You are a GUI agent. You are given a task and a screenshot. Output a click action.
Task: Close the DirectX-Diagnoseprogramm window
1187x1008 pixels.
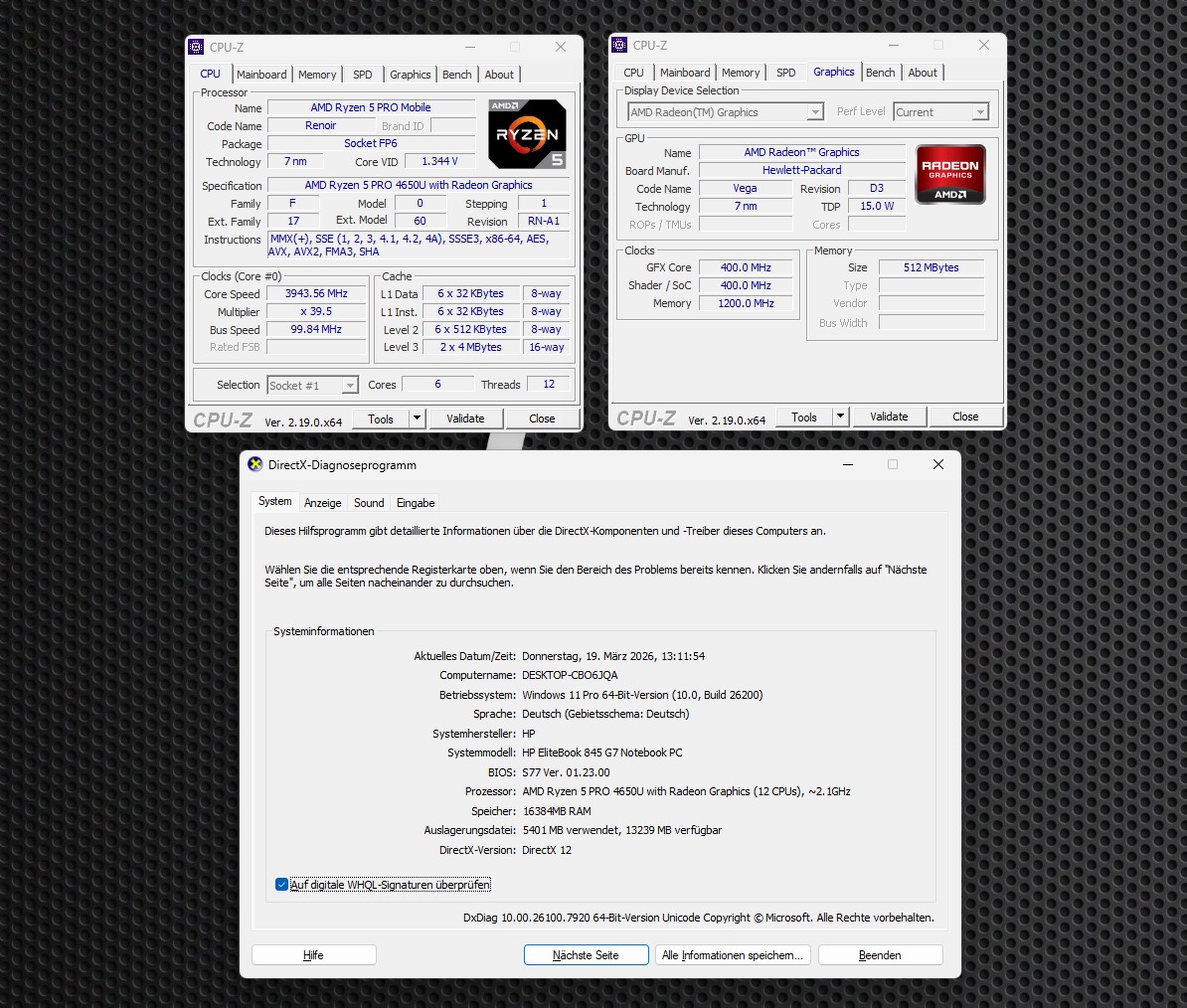tap(937, 464)
